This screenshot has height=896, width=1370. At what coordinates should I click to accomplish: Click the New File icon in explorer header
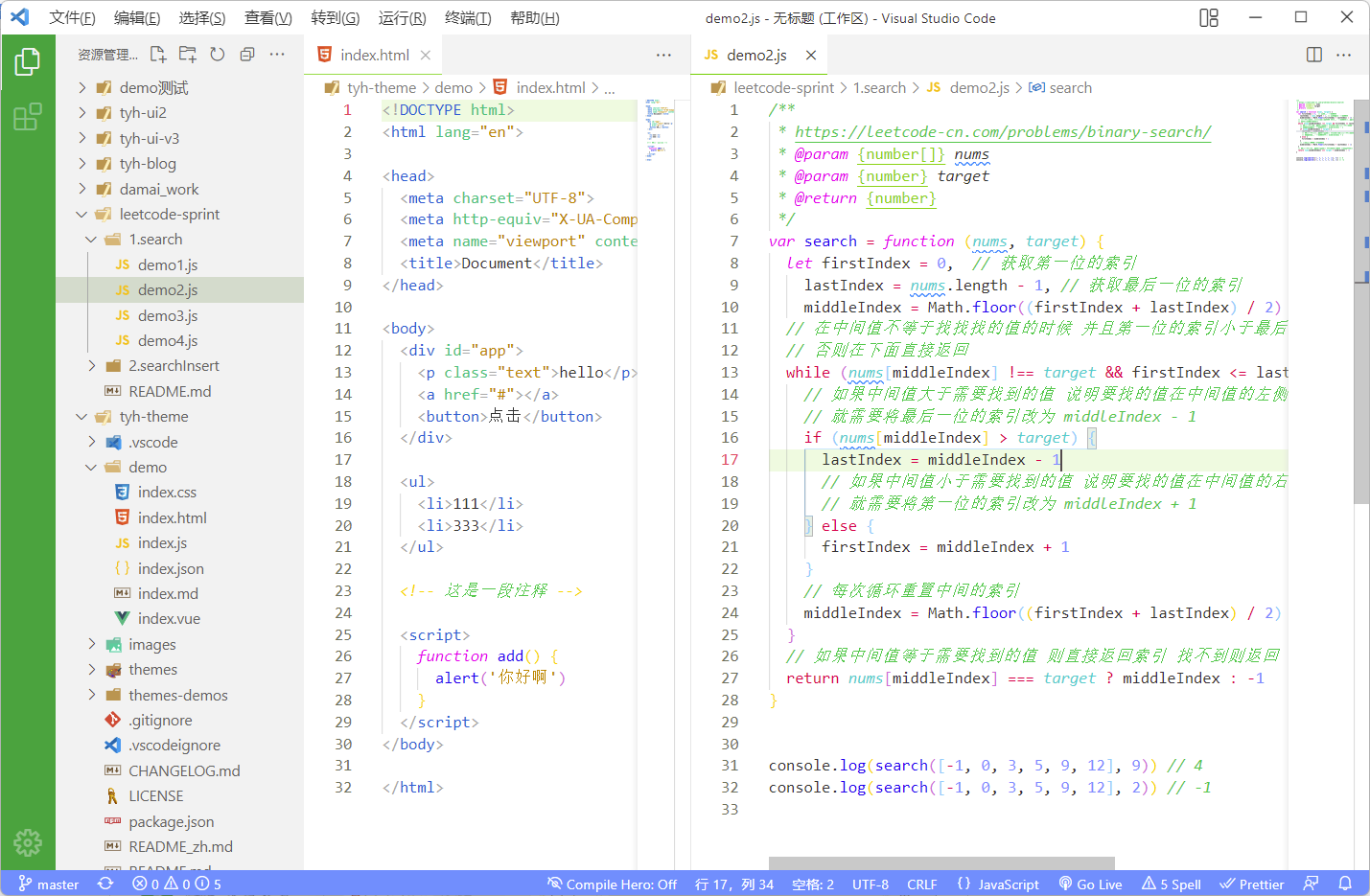(158, 55)
